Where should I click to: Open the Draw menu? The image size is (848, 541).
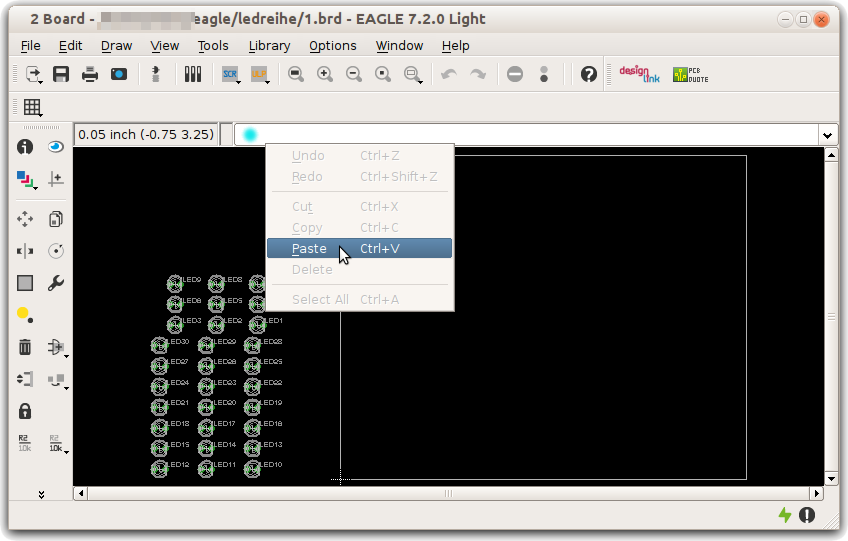[x=116, y=46]
